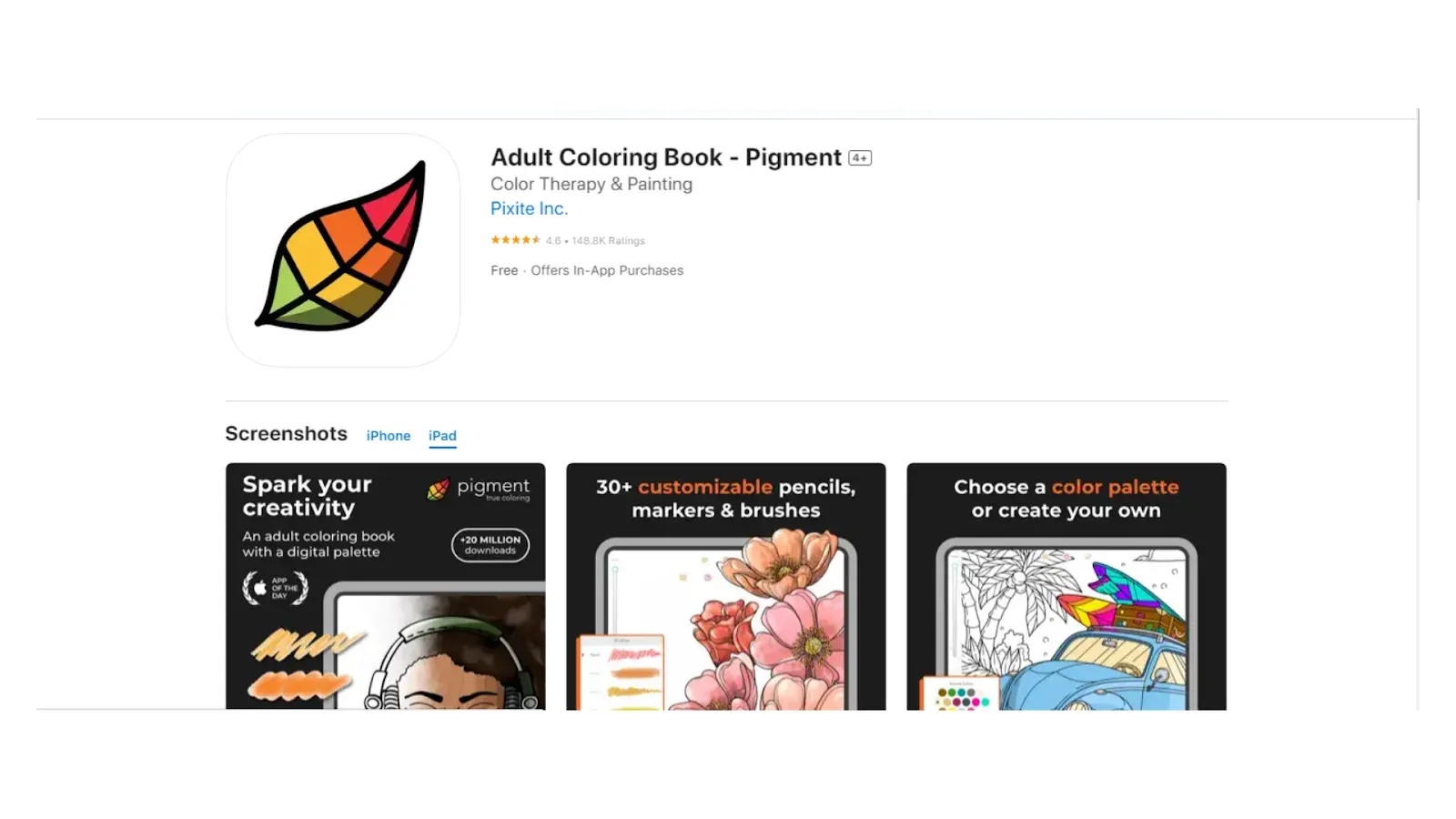This screenshot has height=819, width=1456.
Task: Open the Spark your creativity screenshot
Action: (386, 586)
